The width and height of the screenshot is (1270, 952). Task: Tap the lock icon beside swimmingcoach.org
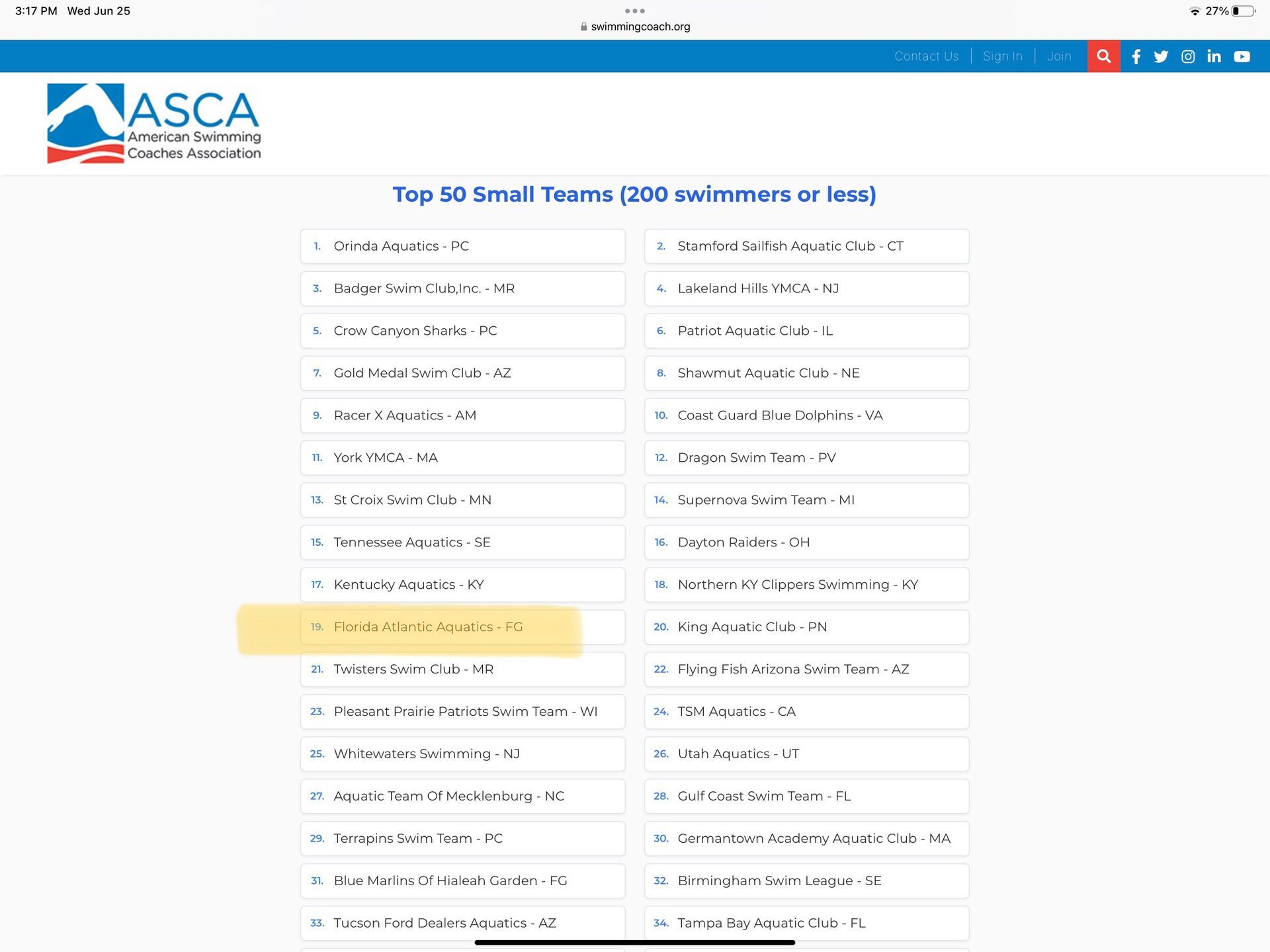pyautogui.click(x=583, y=26)
